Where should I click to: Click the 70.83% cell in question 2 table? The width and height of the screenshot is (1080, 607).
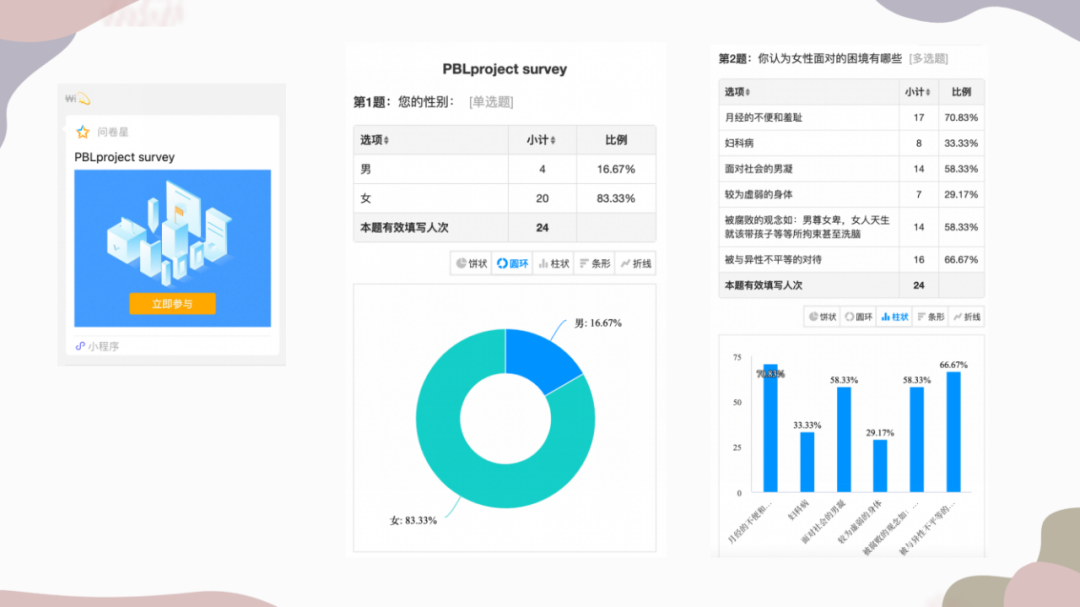coord(961,118)
